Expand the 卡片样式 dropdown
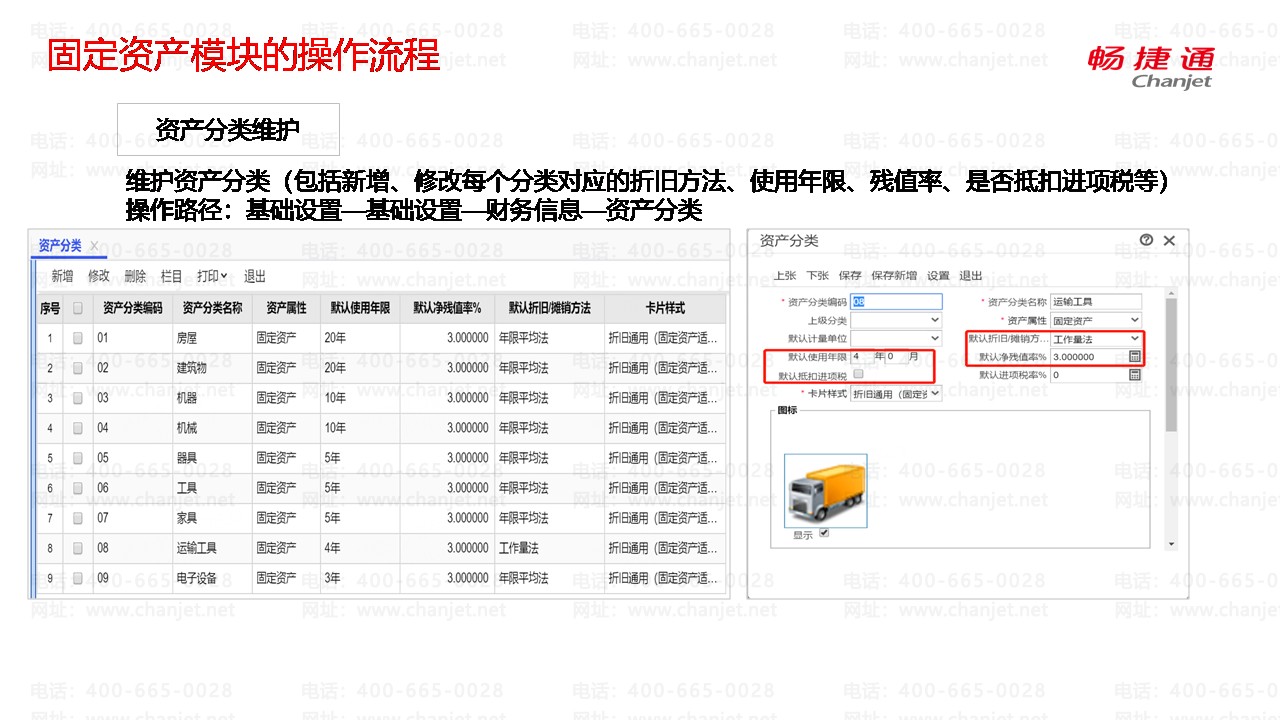This screenshot has width=1280, height=720. (x=896, y=394)
